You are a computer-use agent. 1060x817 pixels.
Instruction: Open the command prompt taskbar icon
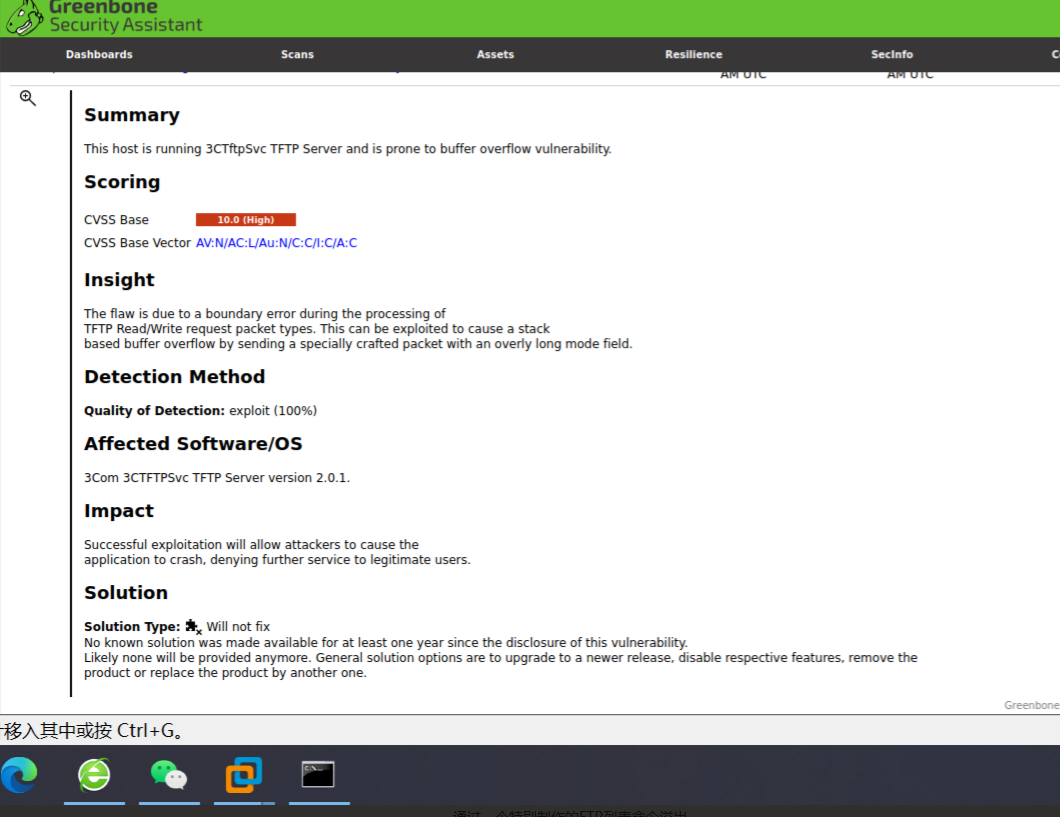click(318, 774)
